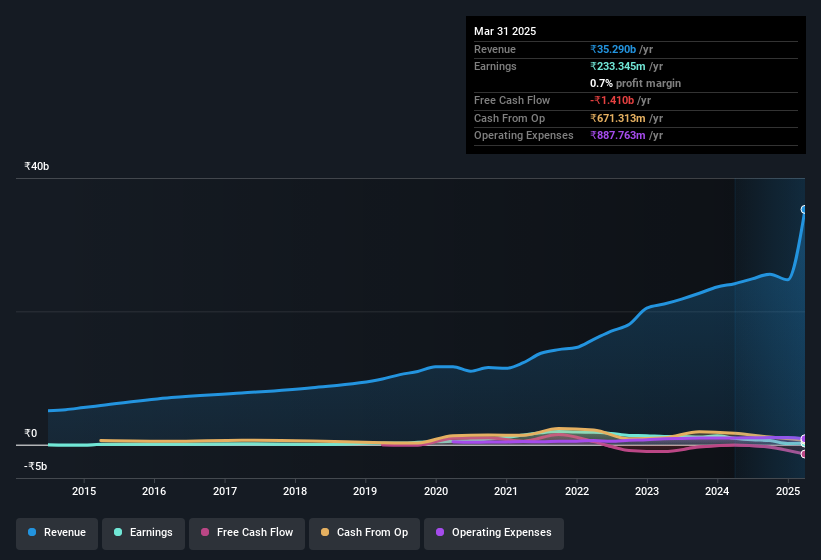Click the Cash From Op label in tooltip
821x560 pixels.
point(509,118)
